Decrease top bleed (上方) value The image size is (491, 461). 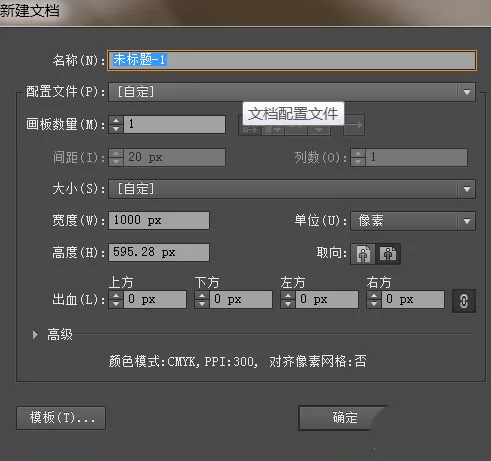point(116,304)
